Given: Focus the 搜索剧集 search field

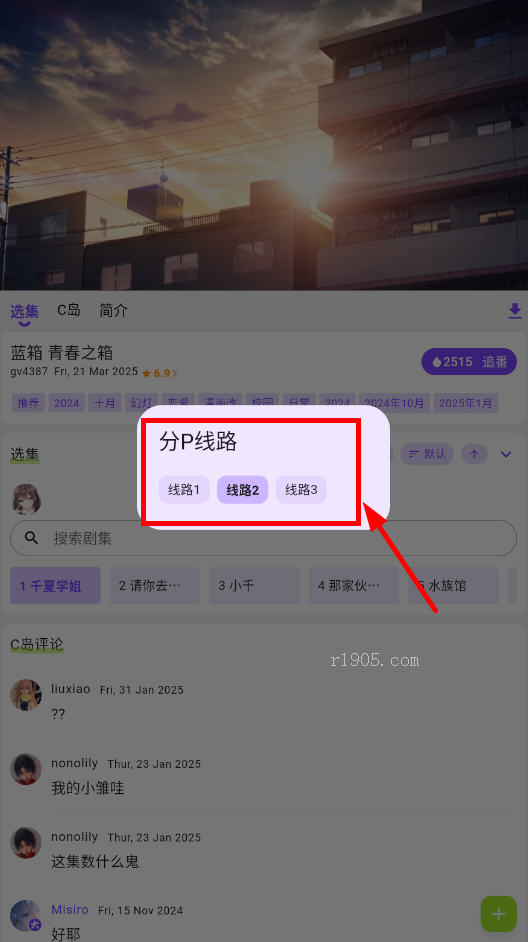Looking at the screenshot, I should click(264, 538).
